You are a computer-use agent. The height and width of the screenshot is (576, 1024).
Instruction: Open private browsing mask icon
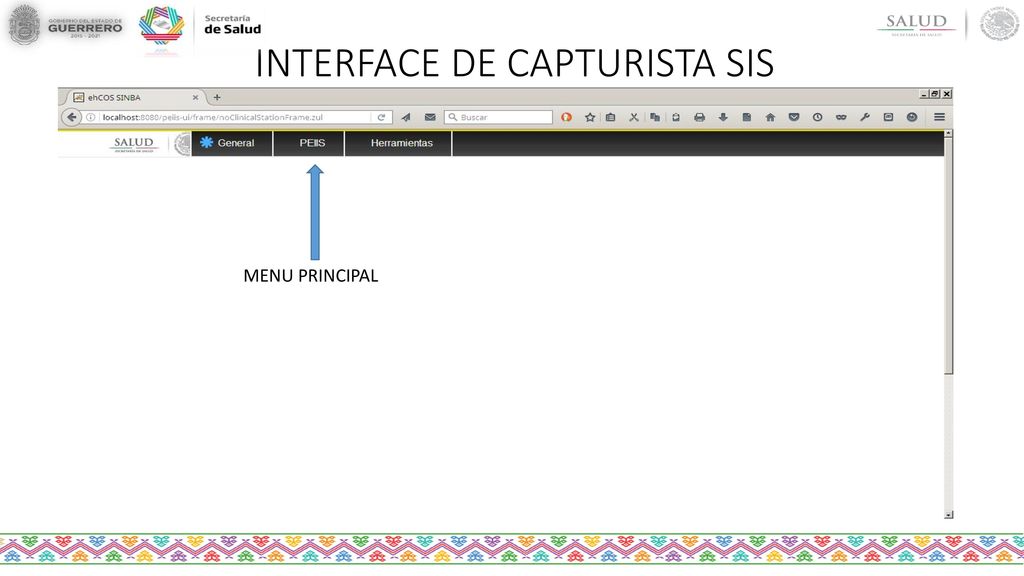click(841, 118)
